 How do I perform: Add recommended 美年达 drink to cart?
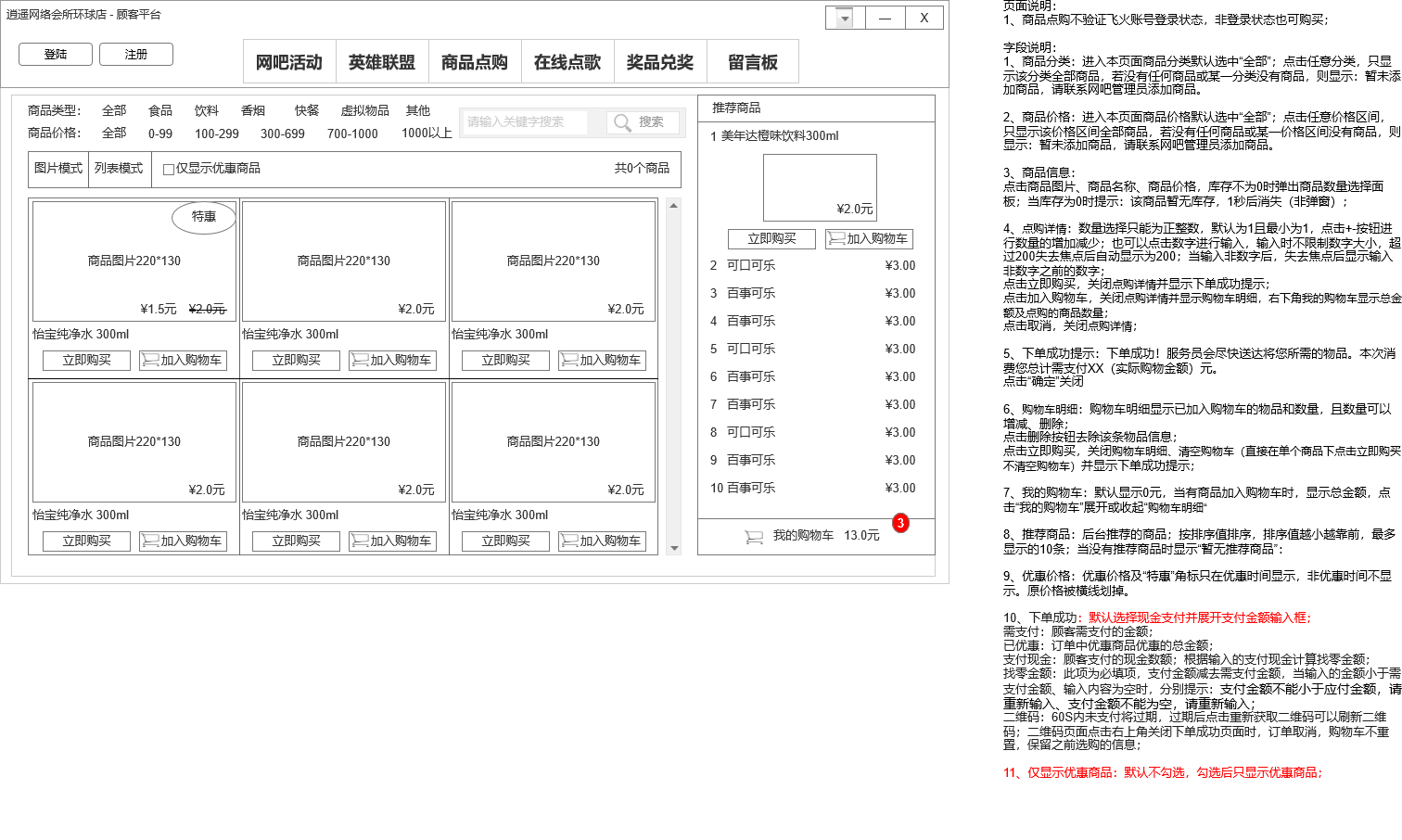(x=869, y=239)
